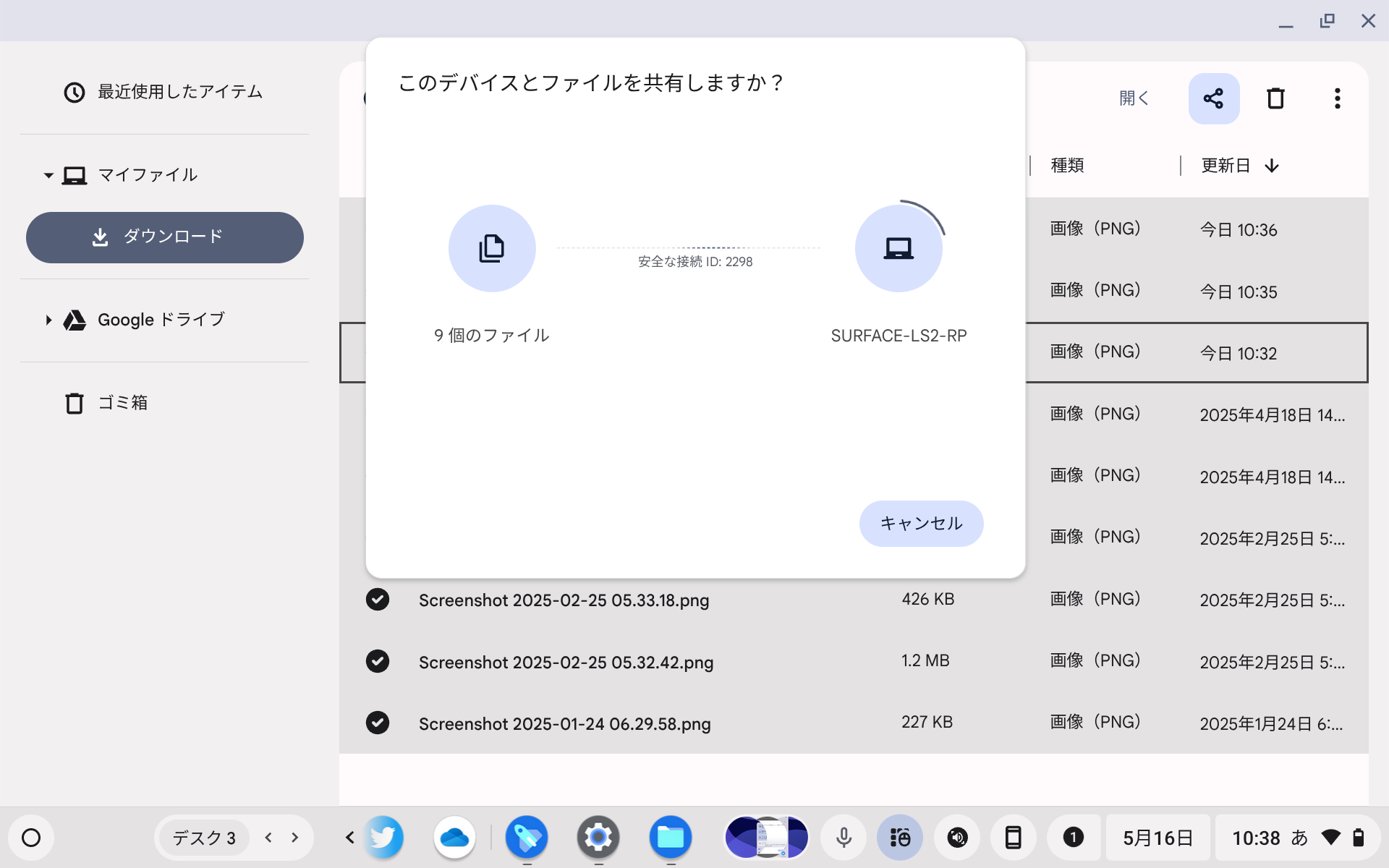Click the clock icon beside 最近使用したアイテム
The image size is (1389, 868).
pos(75,92)
